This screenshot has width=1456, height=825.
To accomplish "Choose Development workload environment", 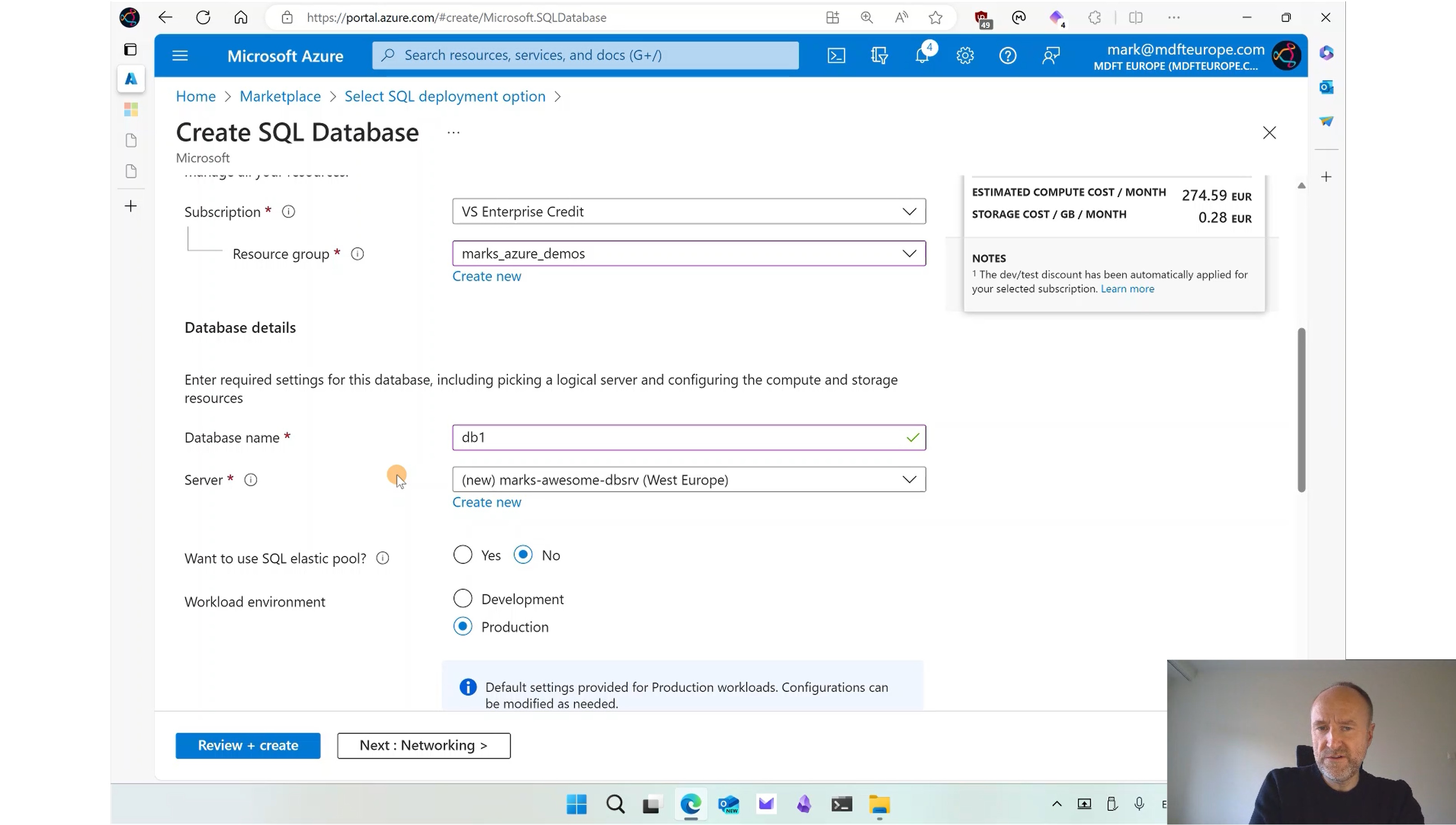I will point(462,598).
